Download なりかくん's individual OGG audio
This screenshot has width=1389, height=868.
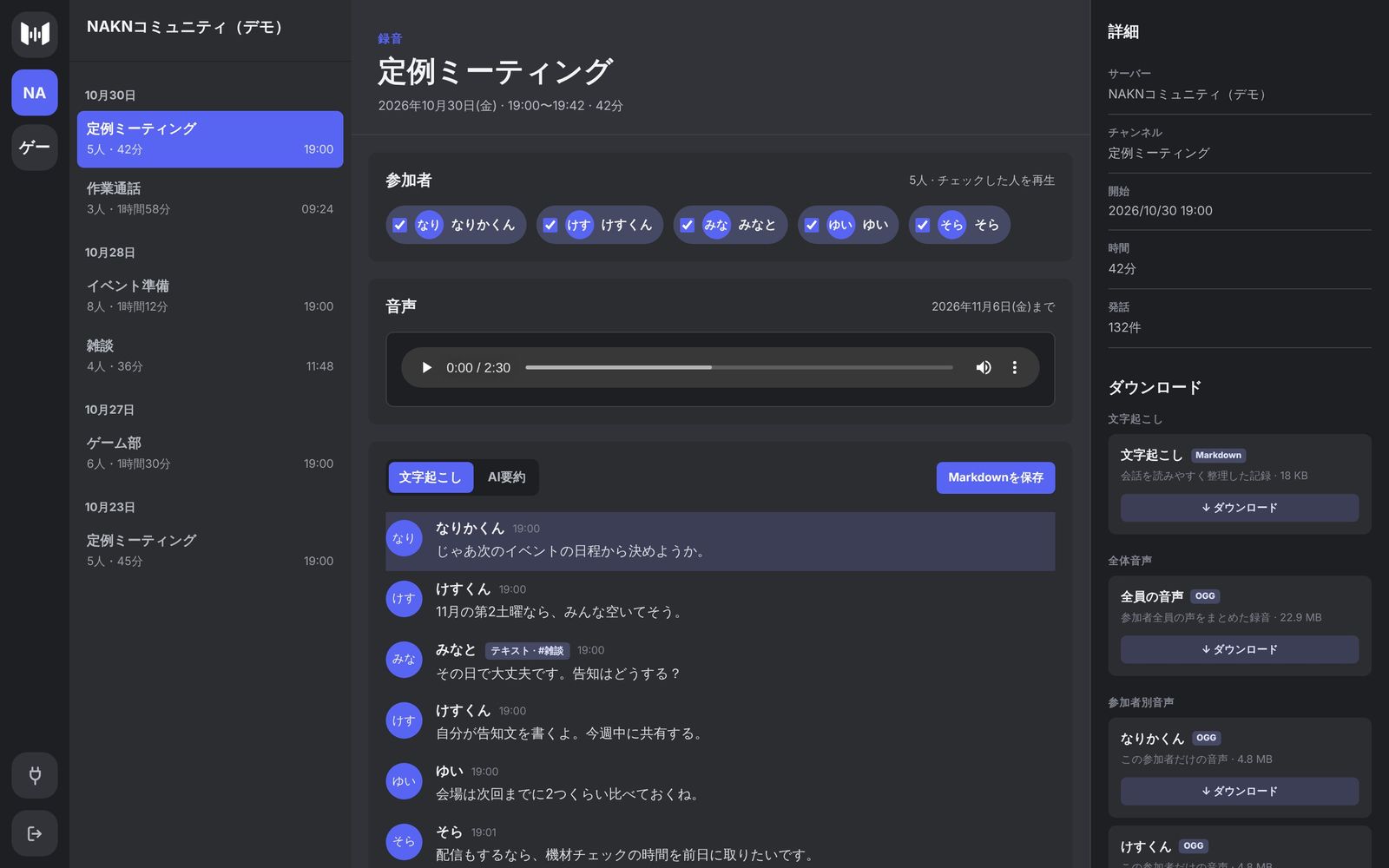pyautogui.click(x=1240, y=791)
